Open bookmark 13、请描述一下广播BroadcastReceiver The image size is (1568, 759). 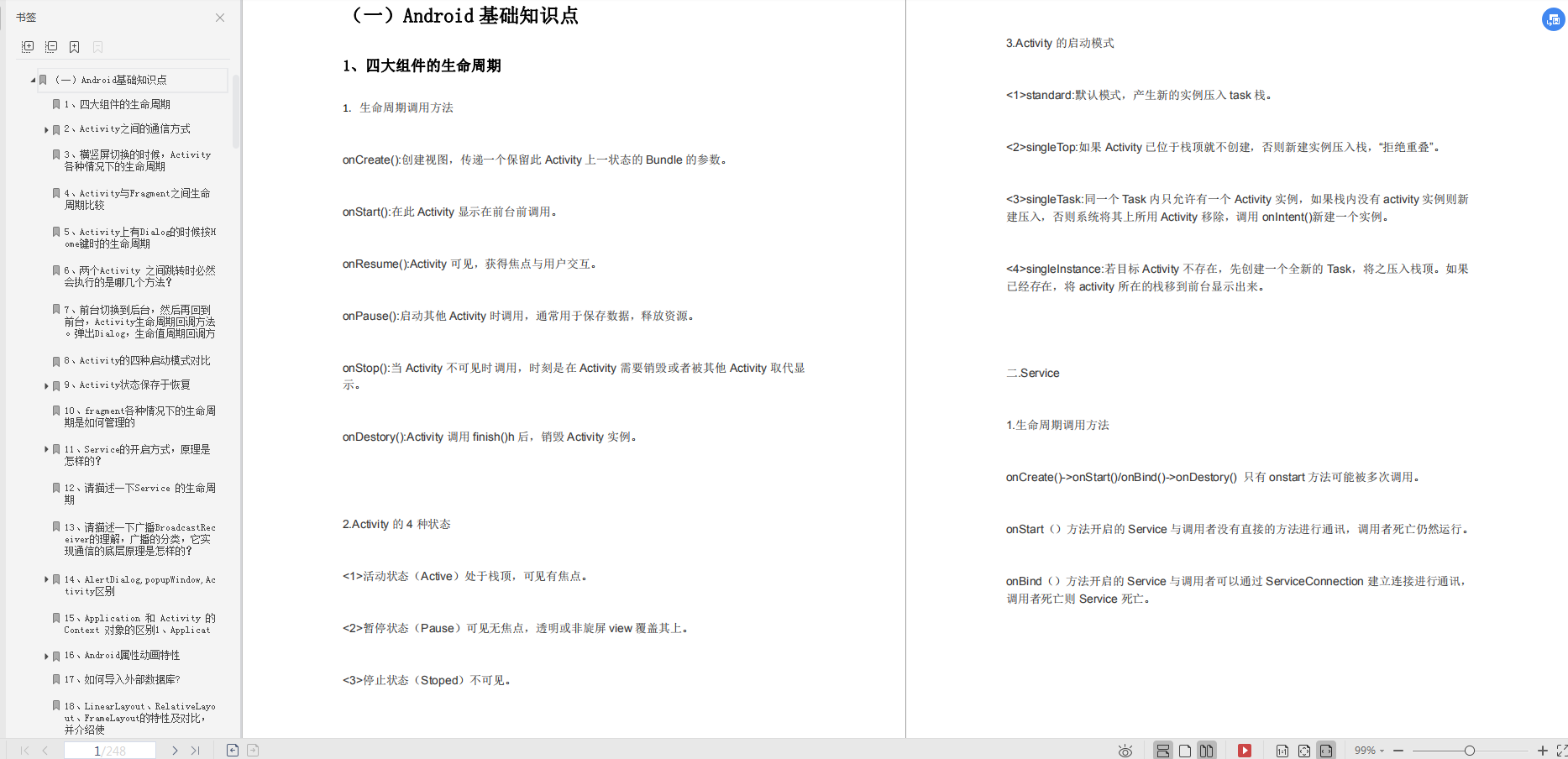(x=139, y=539)
